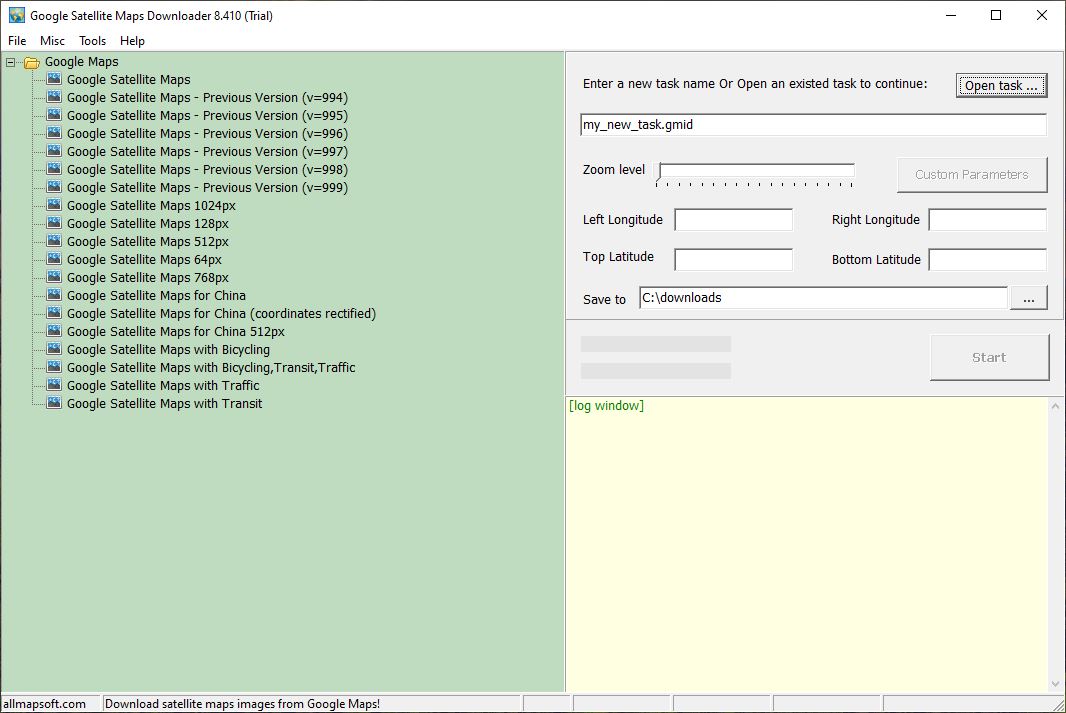
Task: Click the icon beside Google Satellite Maps with Bicycling
Action: point(54,349)
